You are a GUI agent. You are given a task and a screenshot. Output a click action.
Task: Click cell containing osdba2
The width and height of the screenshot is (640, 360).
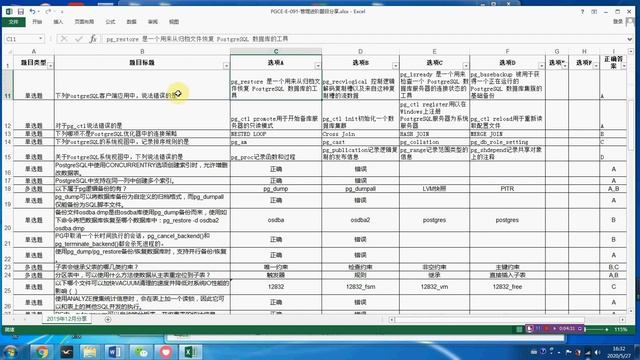tap(360, 220)
